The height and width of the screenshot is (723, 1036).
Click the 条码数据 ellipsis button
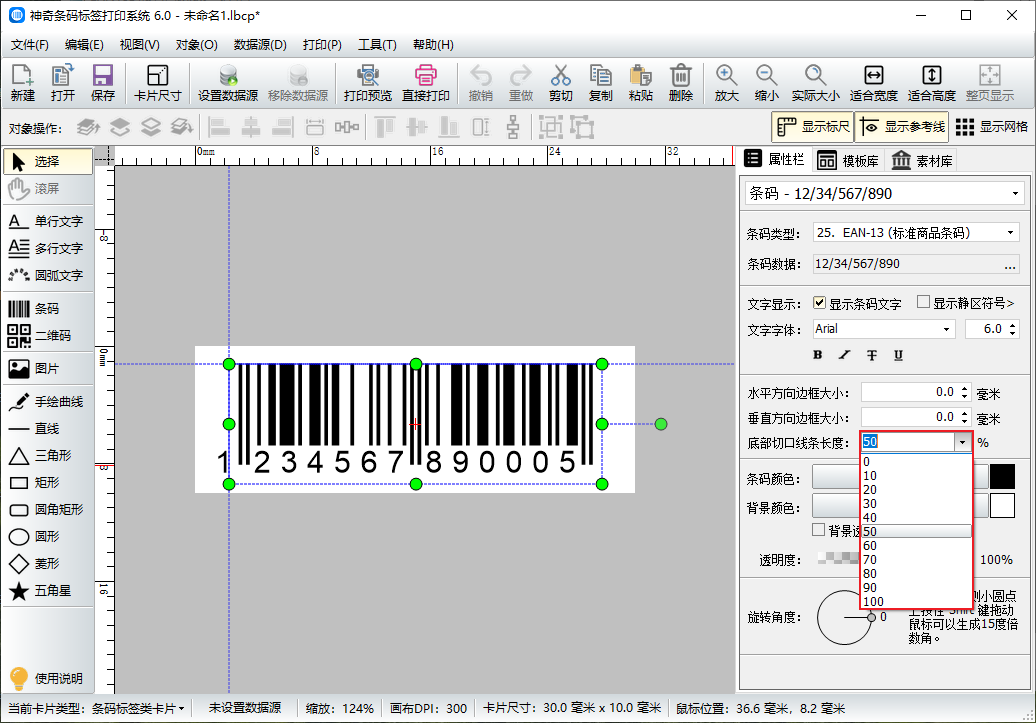tap(1010, 264)
